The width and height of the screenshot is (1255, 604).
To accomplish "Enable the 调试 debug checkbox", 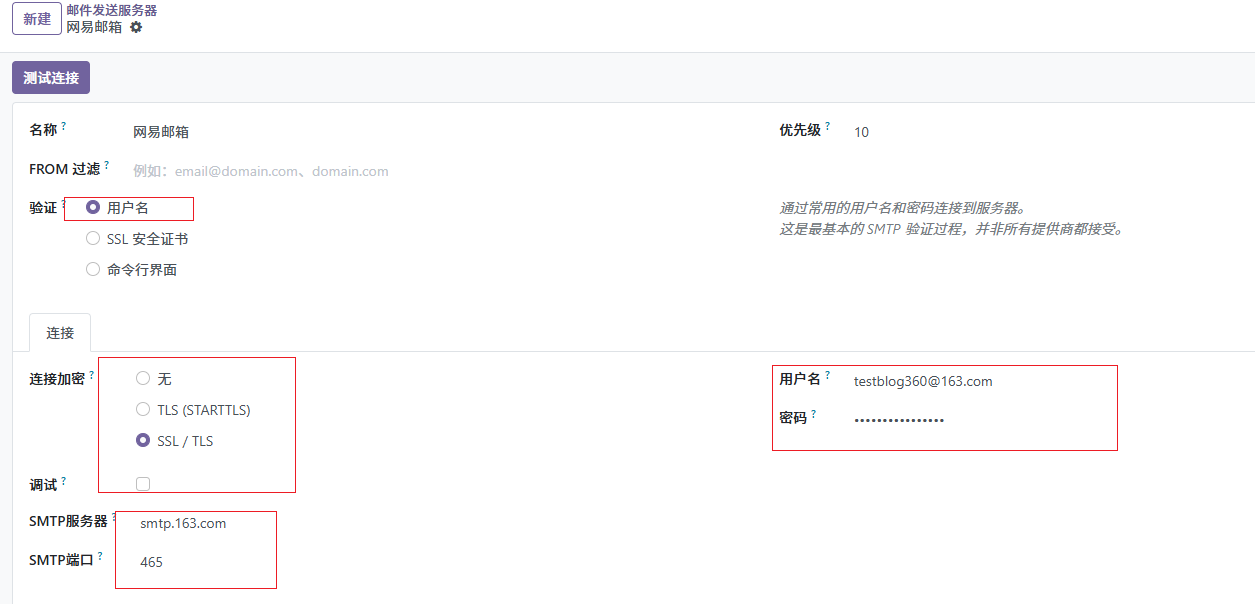I will point(143,484).
